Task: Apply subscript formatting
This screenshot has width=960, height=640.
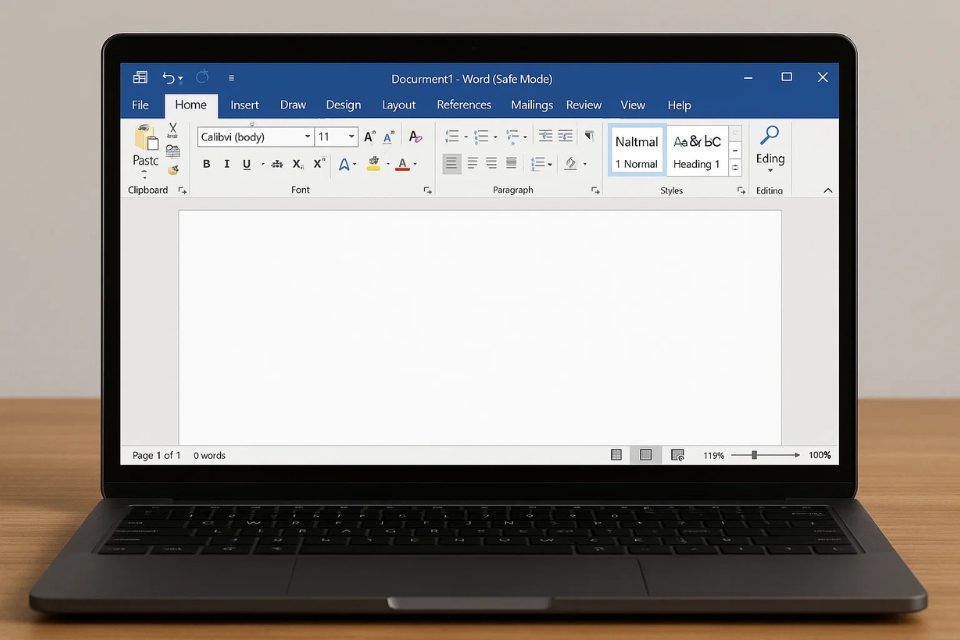Action: (297, 163)
